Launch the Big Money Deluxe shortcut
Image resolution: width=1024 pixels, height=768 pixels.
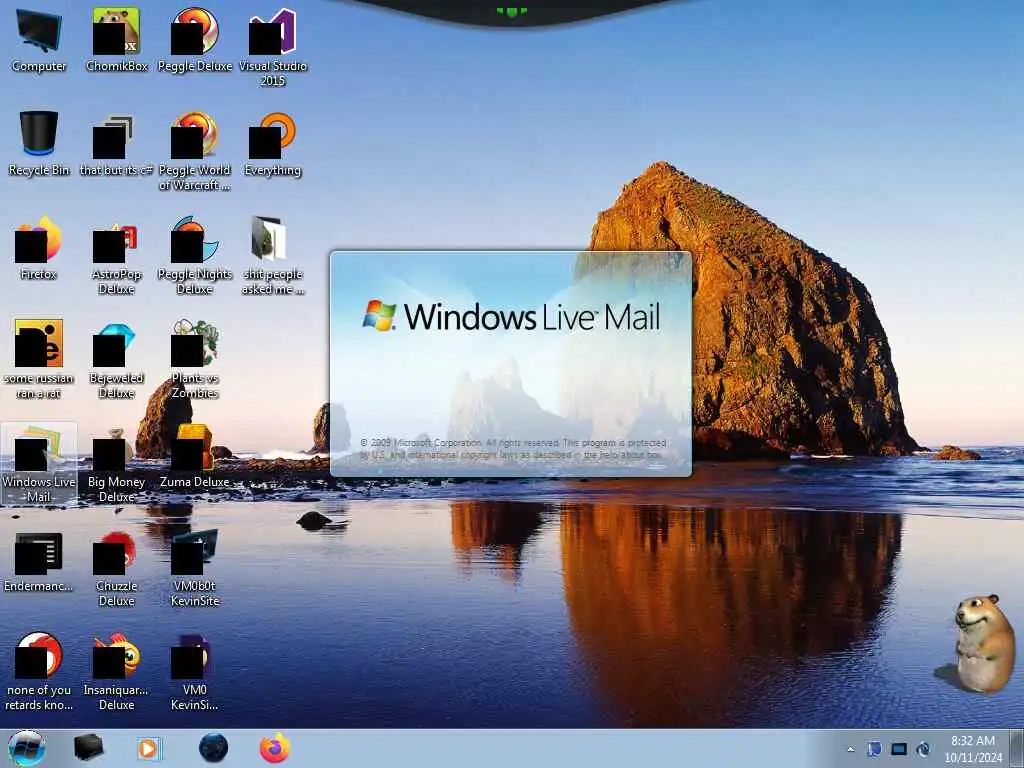(116, 464)
